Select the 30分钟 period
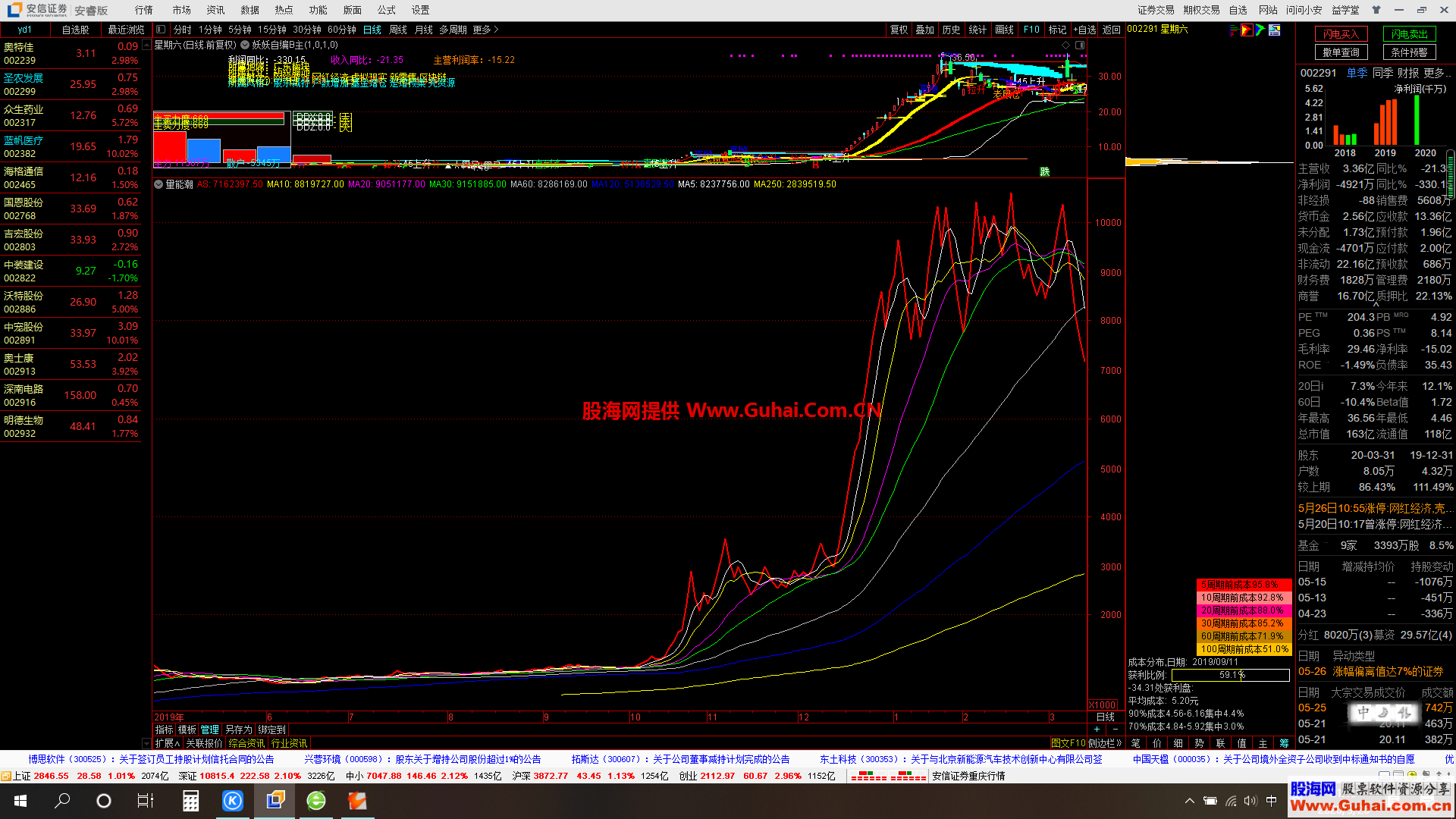This screenshot has width=1456, height=819. 307,30
